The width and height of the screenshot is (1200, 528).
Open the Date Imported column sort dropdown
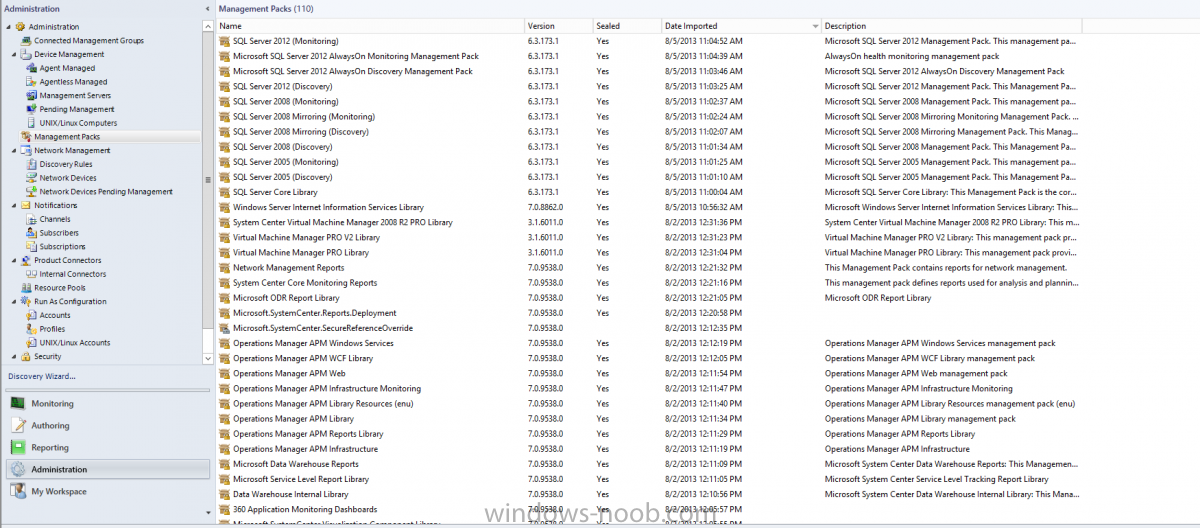click(816, 26)
